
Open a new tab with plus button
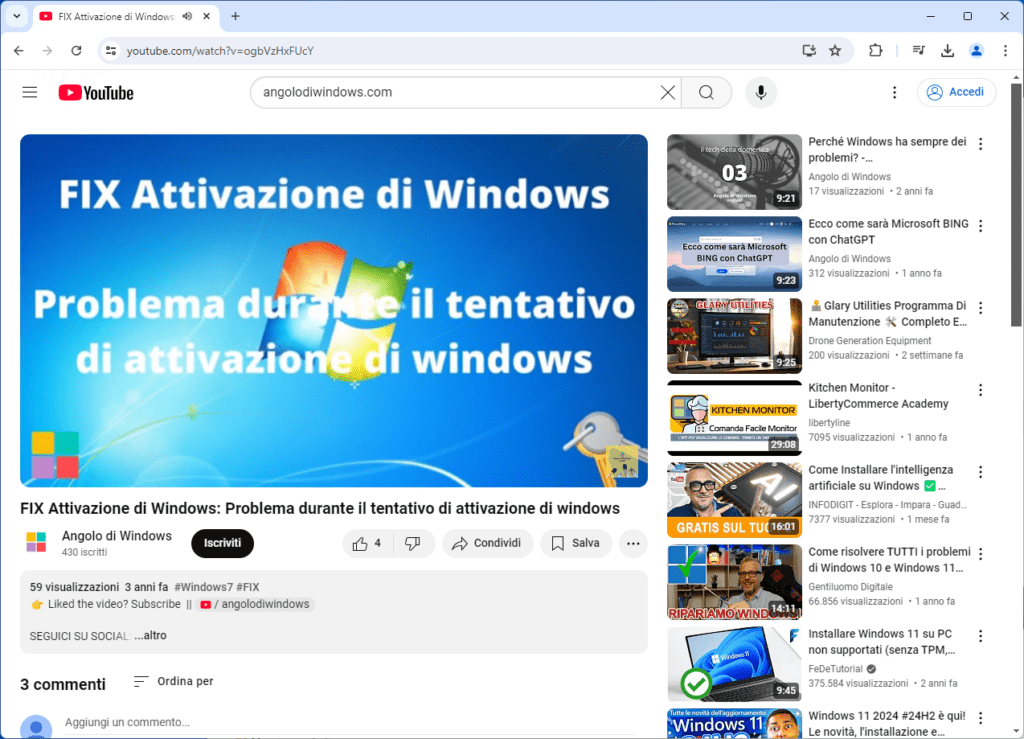pyautogui.click(x=235, y=16)
